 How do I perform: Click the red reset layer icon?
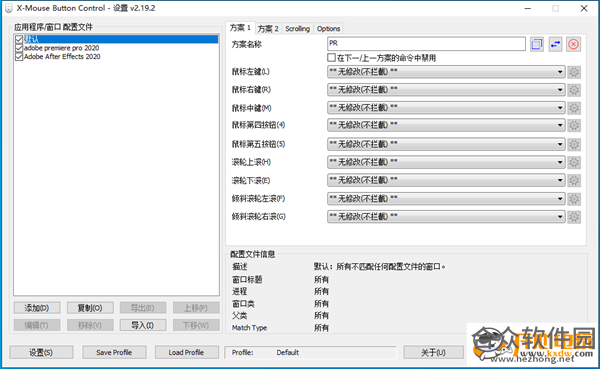pos(573,44)
